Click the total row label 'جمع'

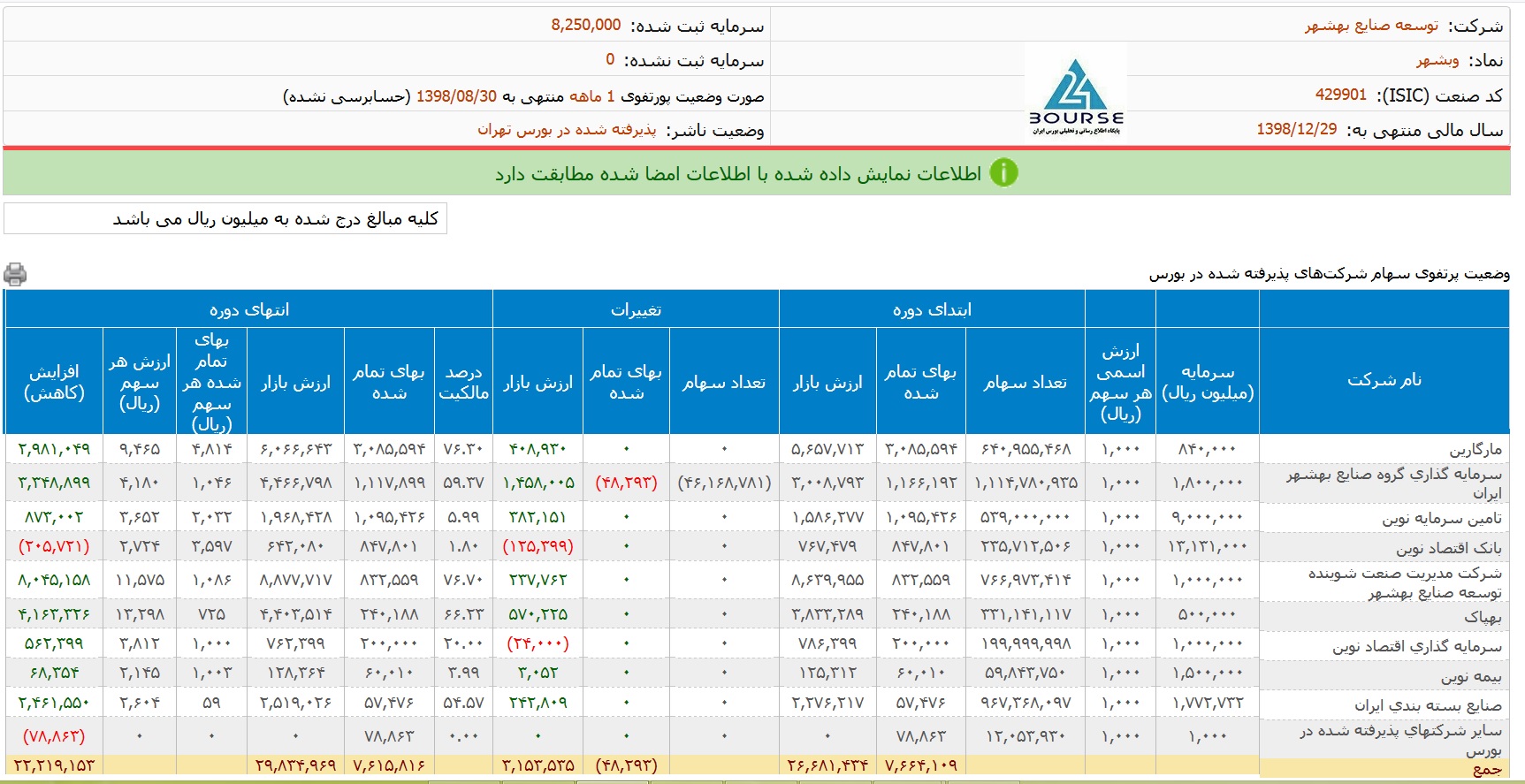tap(1487, 769)
